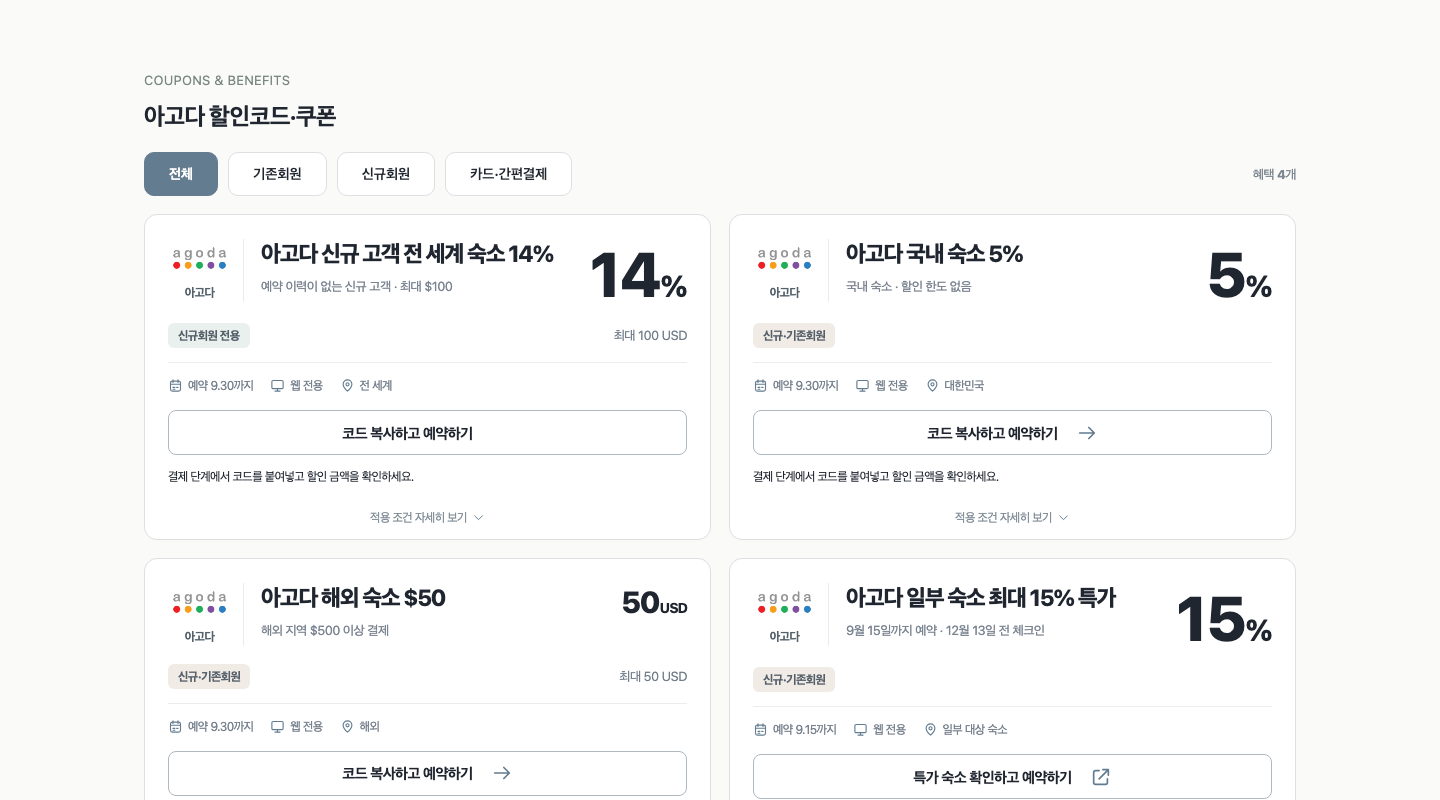Click external link icon on 특가 숙소 button

pyautogui.click(x=1101, y=777)
